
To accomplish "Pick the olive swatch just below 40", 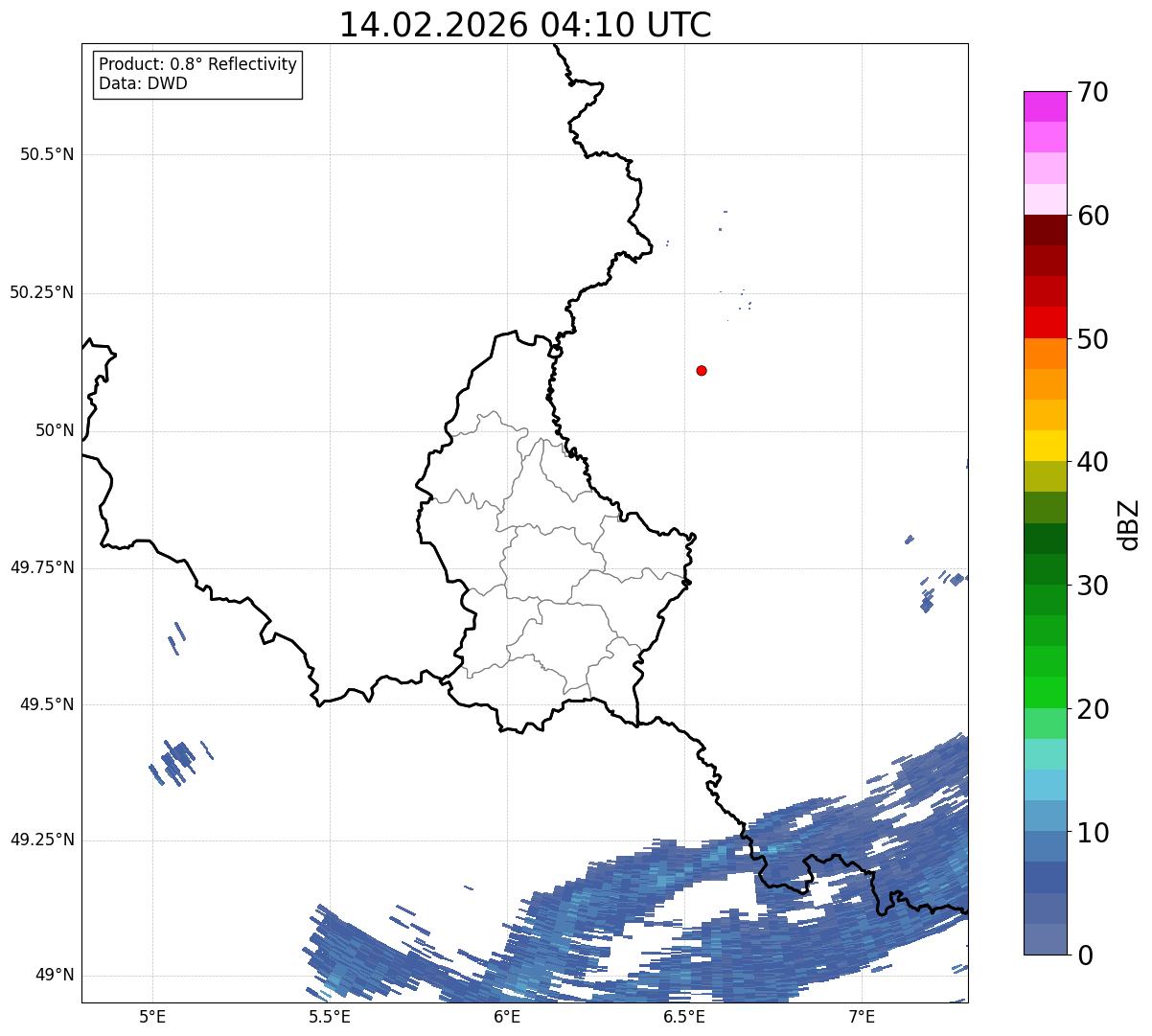I will click(x=1045, y=476).
